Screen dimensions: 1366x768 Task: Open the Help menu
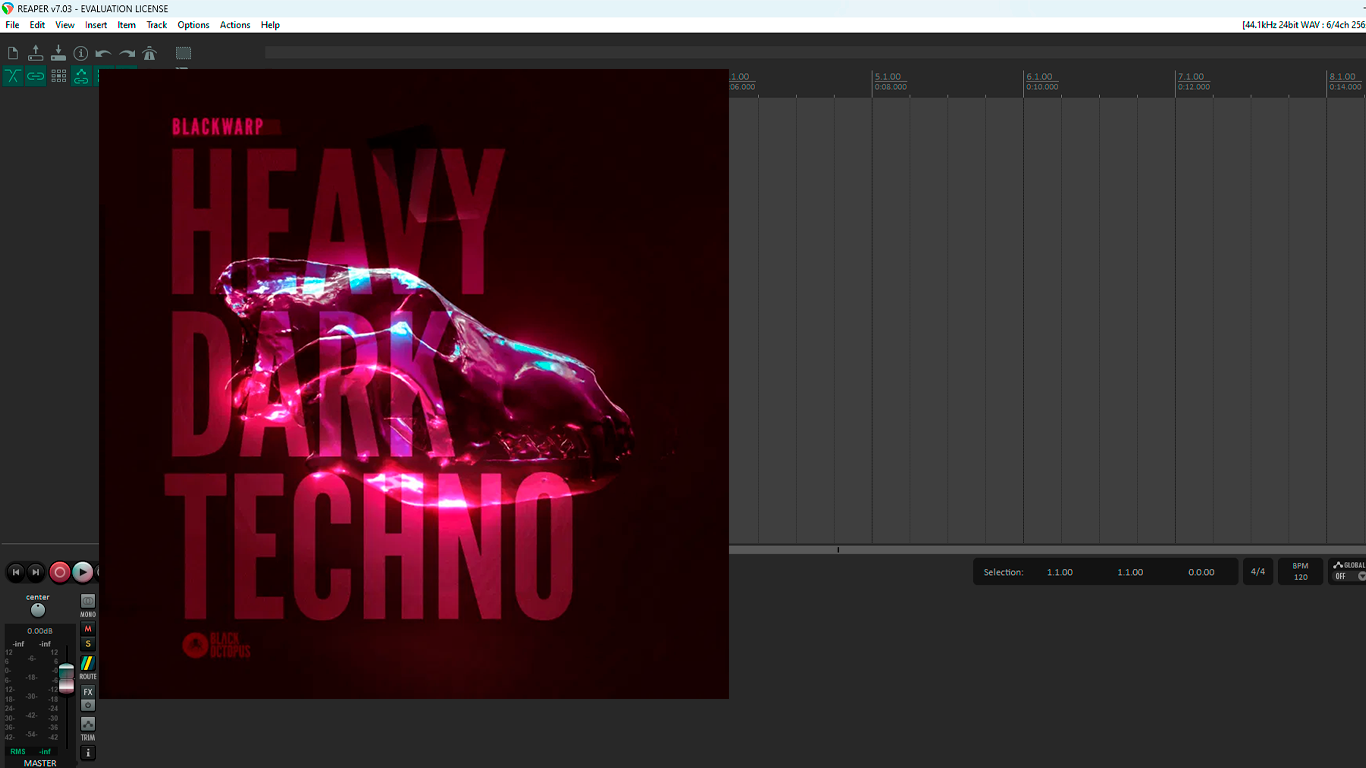coord(270,25)
